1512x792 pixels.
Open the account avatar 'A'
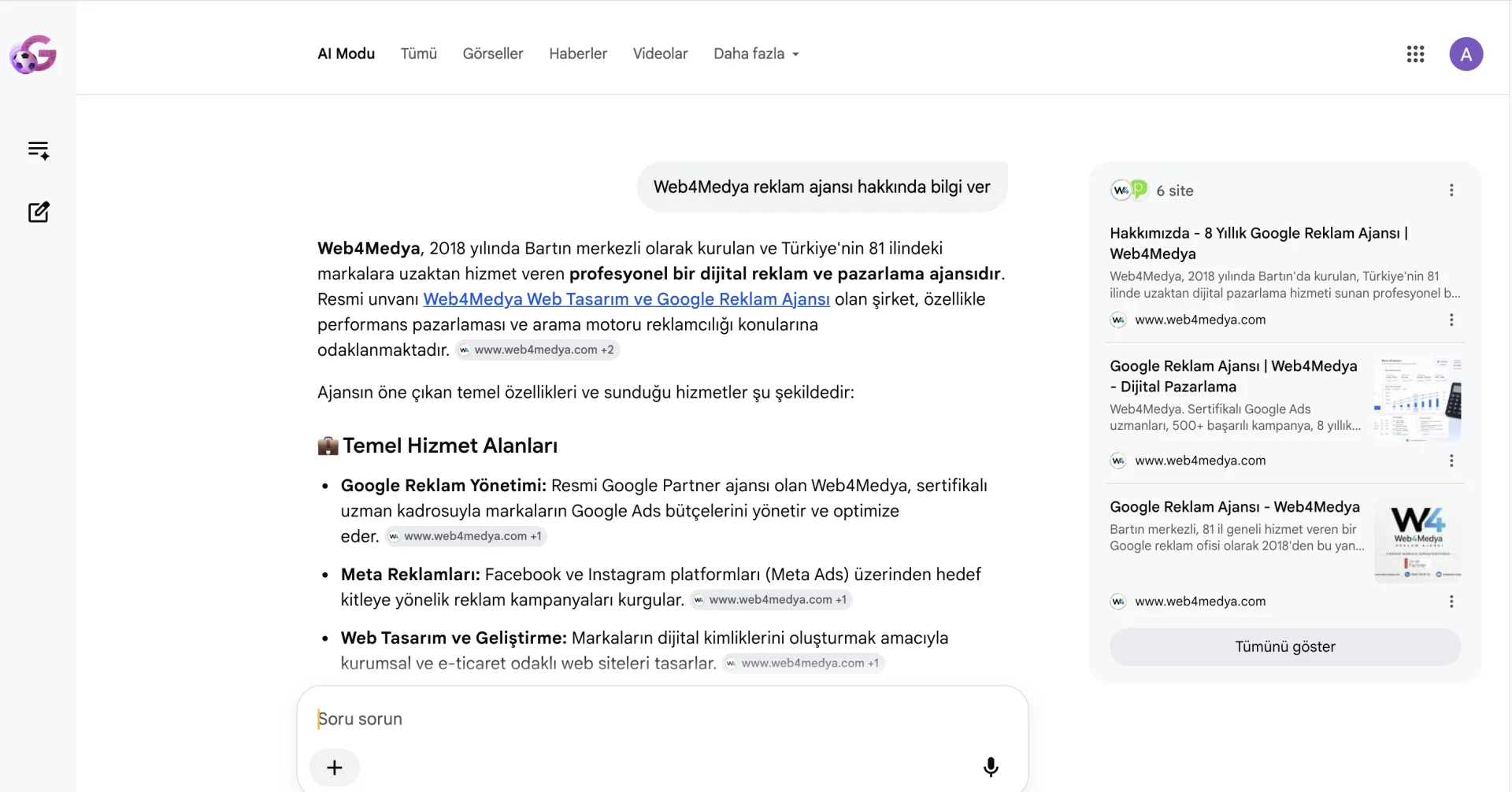[x=1466, y=54]
